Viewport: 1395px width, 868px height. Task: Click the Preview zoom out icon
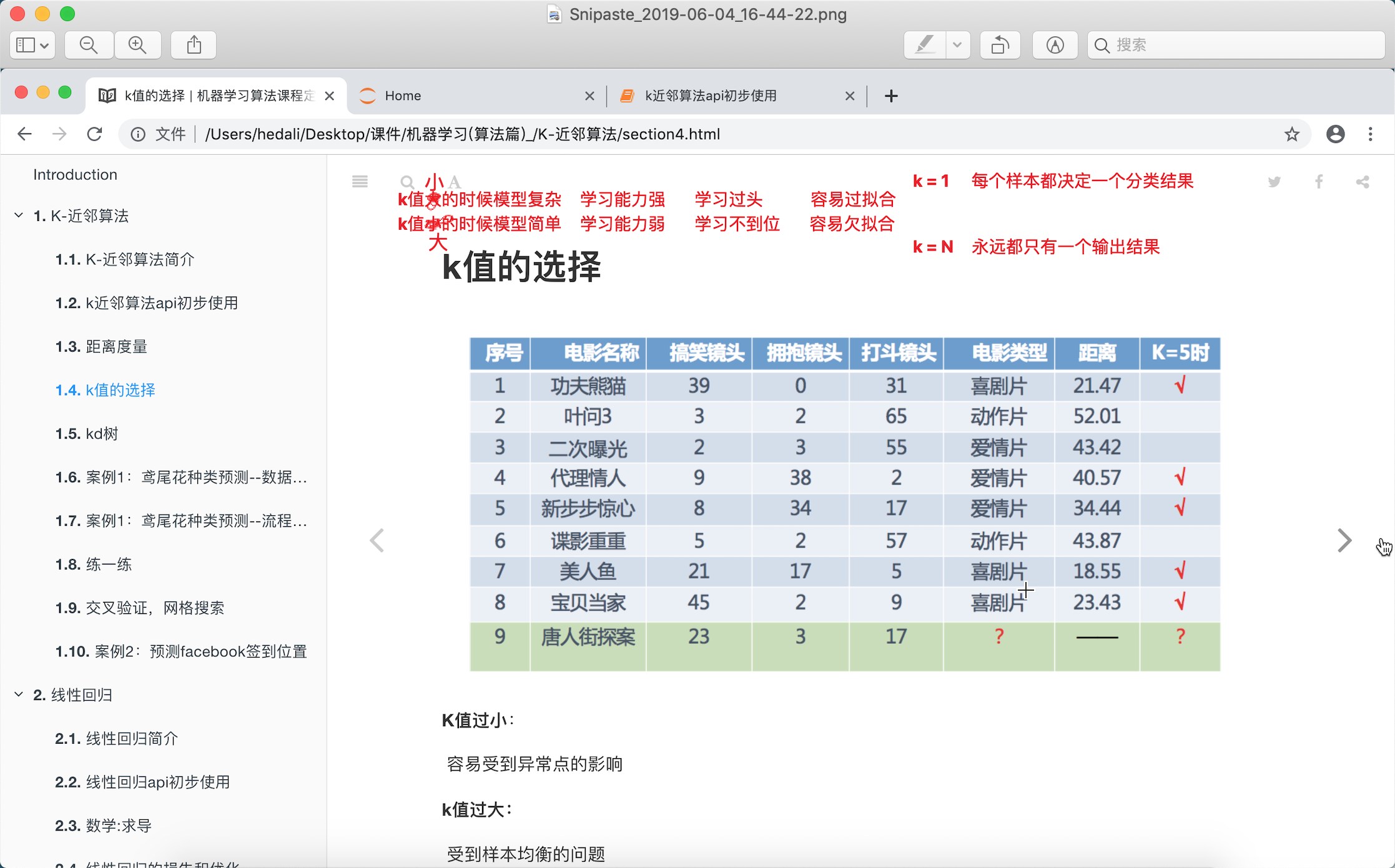tap(89, 45)
